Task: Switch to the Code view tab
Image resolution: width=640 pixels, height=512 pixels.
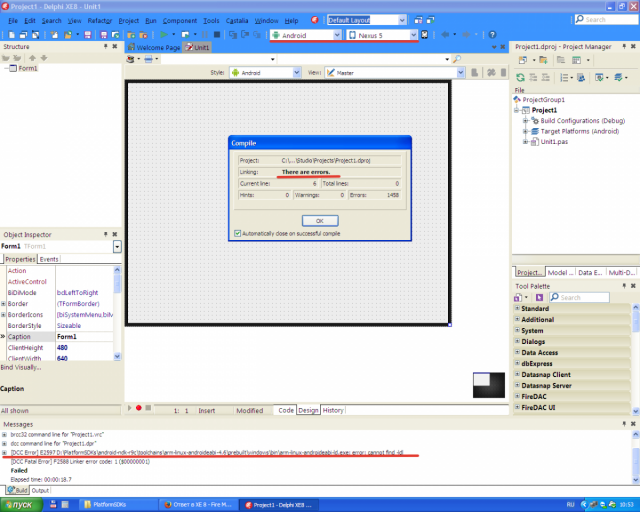Action: pos(286,410)
